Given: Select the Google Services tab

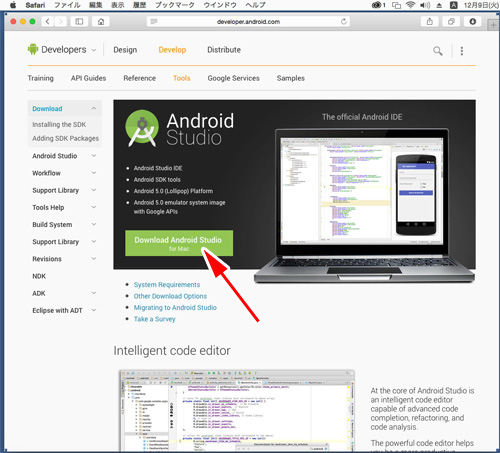Looking at the screenshot, I should coord(233,78).
